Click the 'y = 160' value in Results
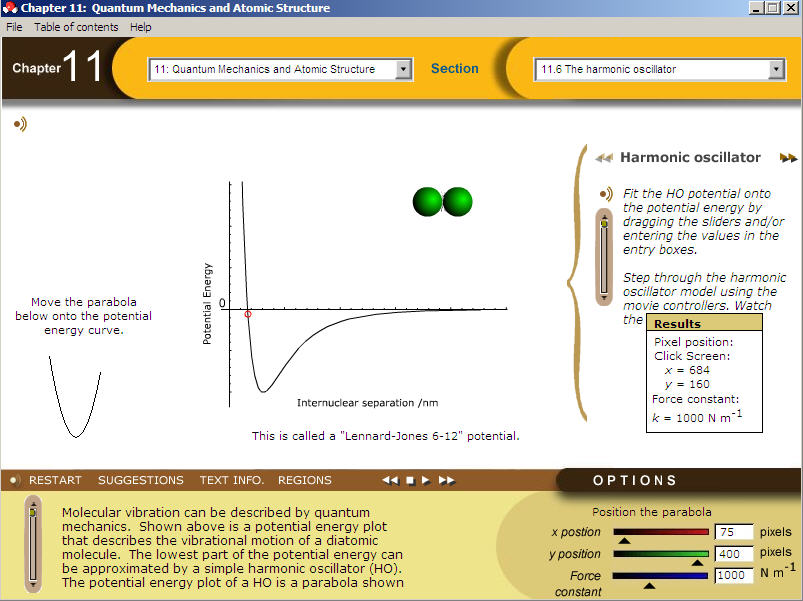This screenshot has height=601, width=803. [687, 384]
